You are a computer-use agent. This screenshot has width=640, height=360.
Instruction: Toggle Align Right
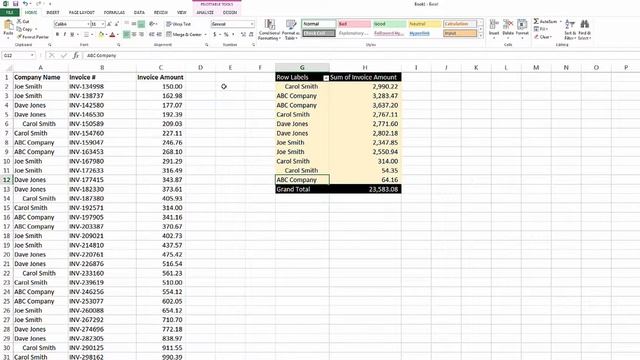141,35
